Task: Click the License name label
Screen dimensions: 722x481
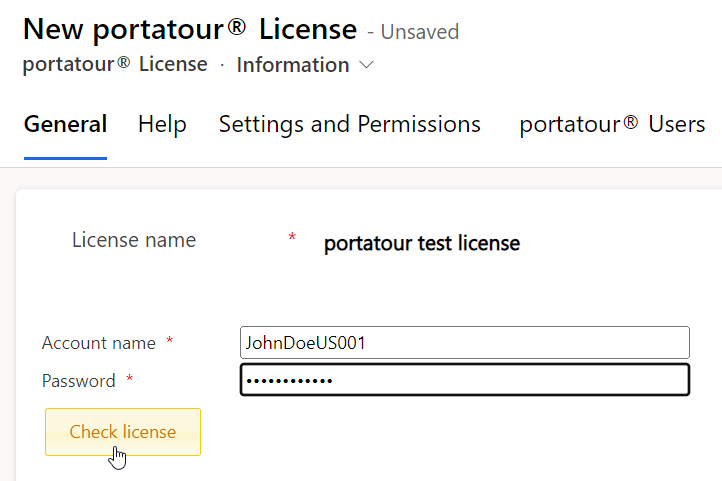Action: [134, 240]
